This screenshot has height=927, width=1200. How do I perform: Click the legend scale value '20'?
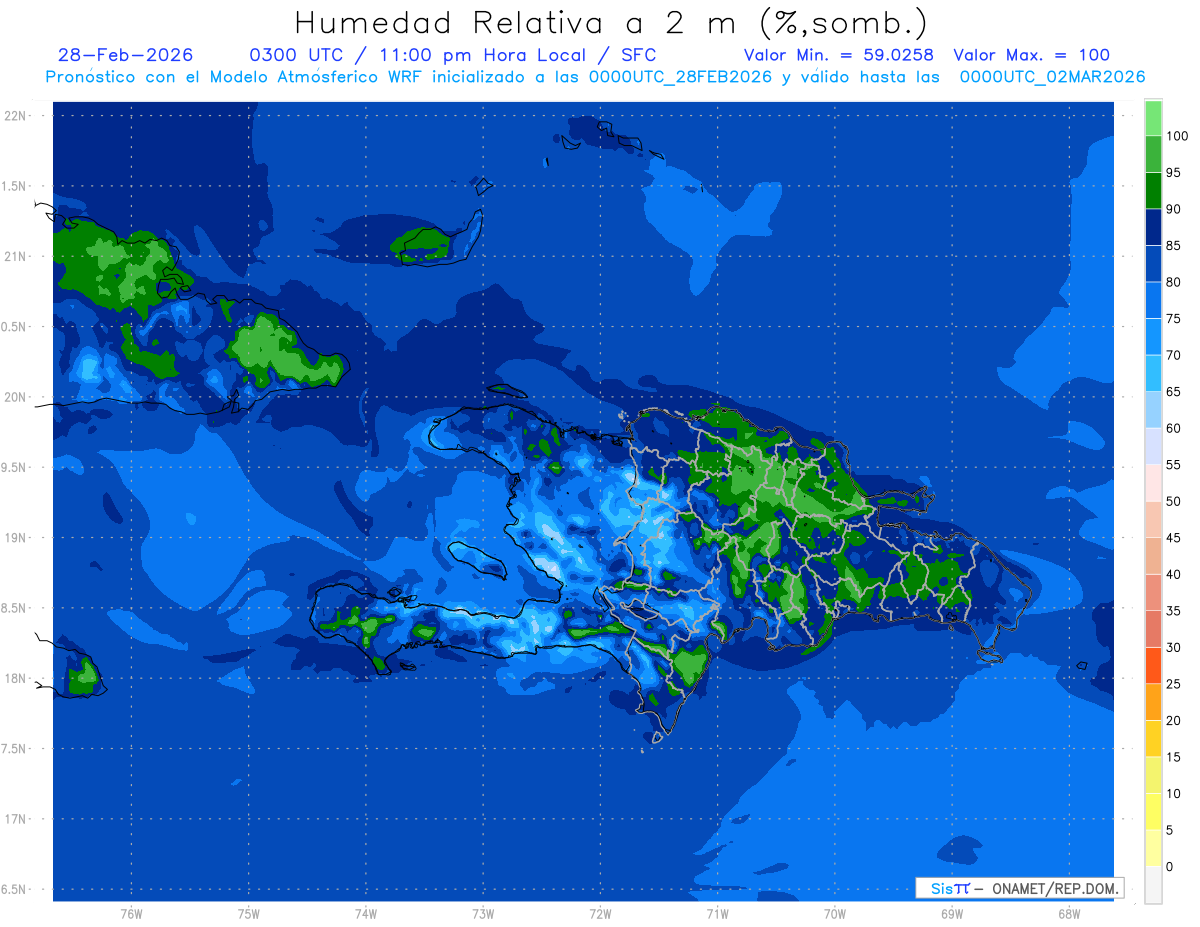1173,720
